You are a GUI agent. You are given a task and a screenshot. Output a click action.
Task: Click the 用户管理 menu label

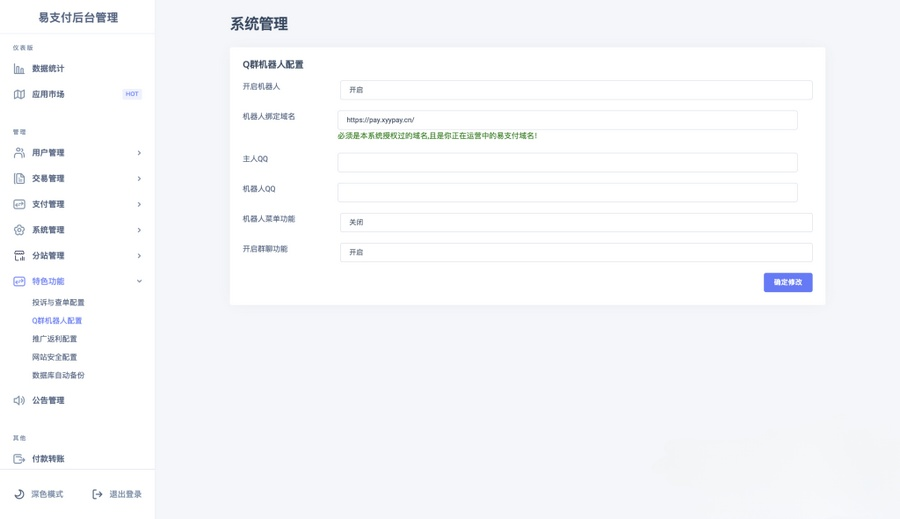pos(48,153)
